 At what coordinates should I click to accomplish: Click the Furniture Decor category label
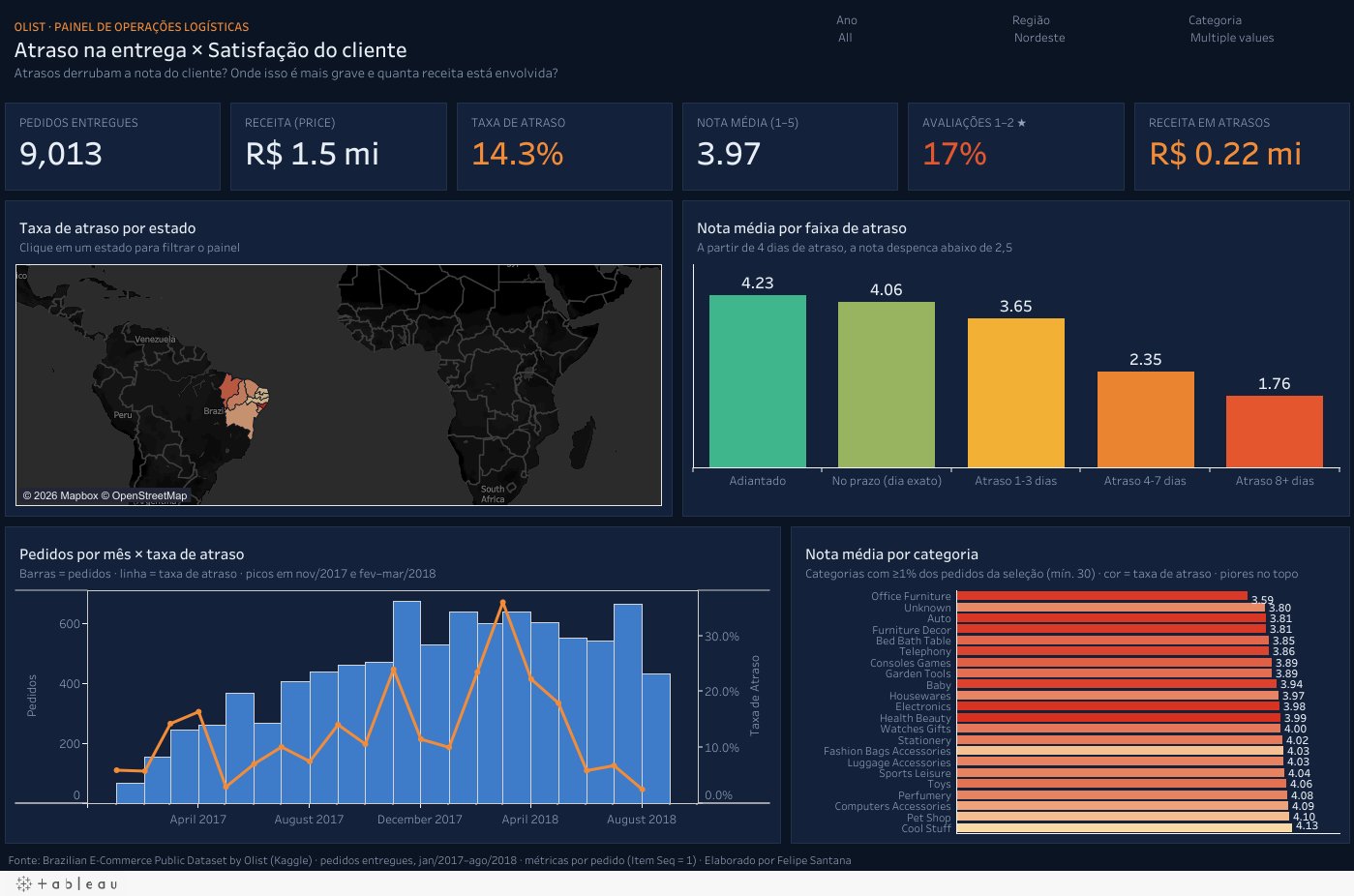click(x=912, y=630)
